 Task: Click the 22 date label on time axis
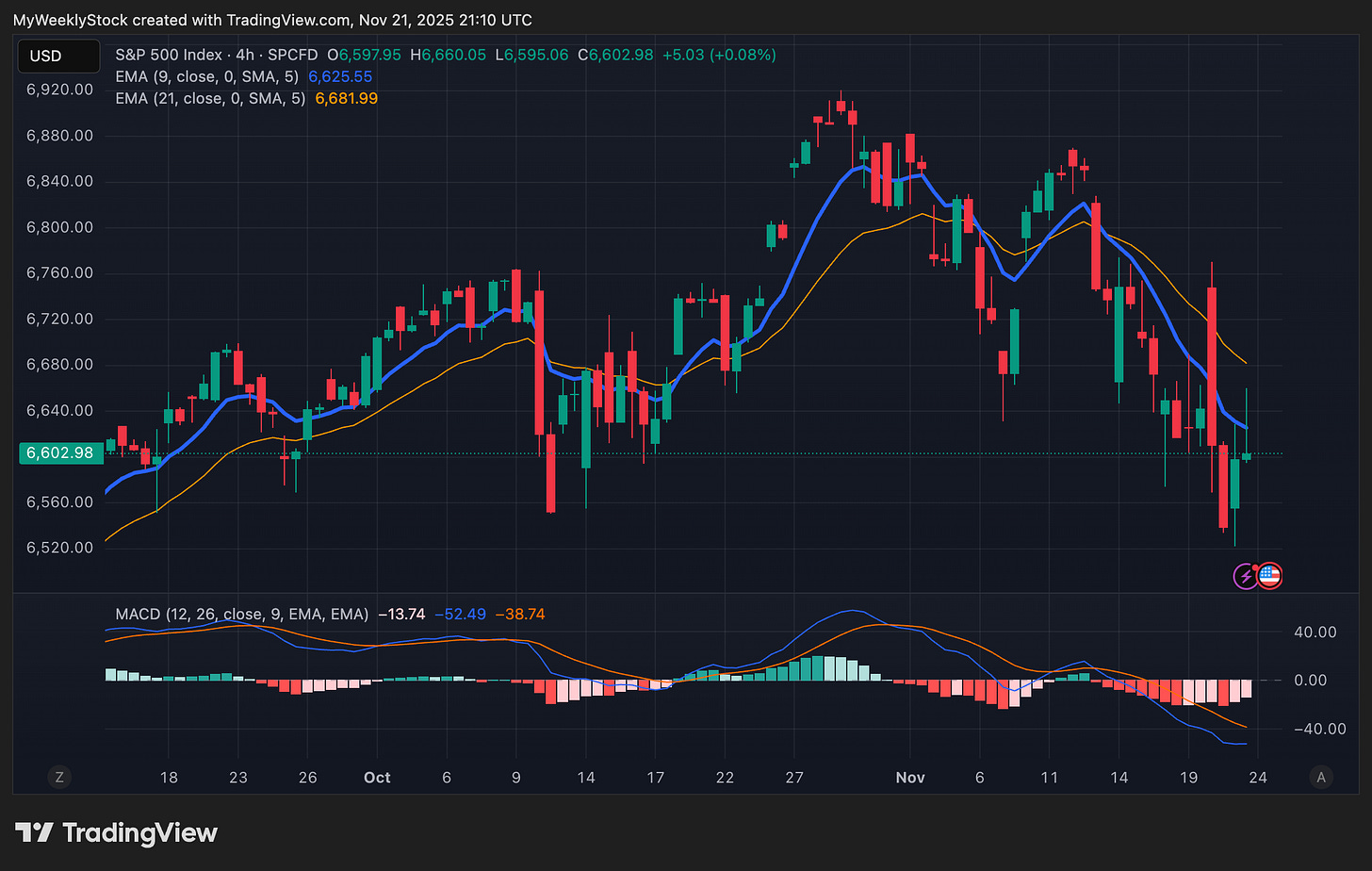coord(725,778)
